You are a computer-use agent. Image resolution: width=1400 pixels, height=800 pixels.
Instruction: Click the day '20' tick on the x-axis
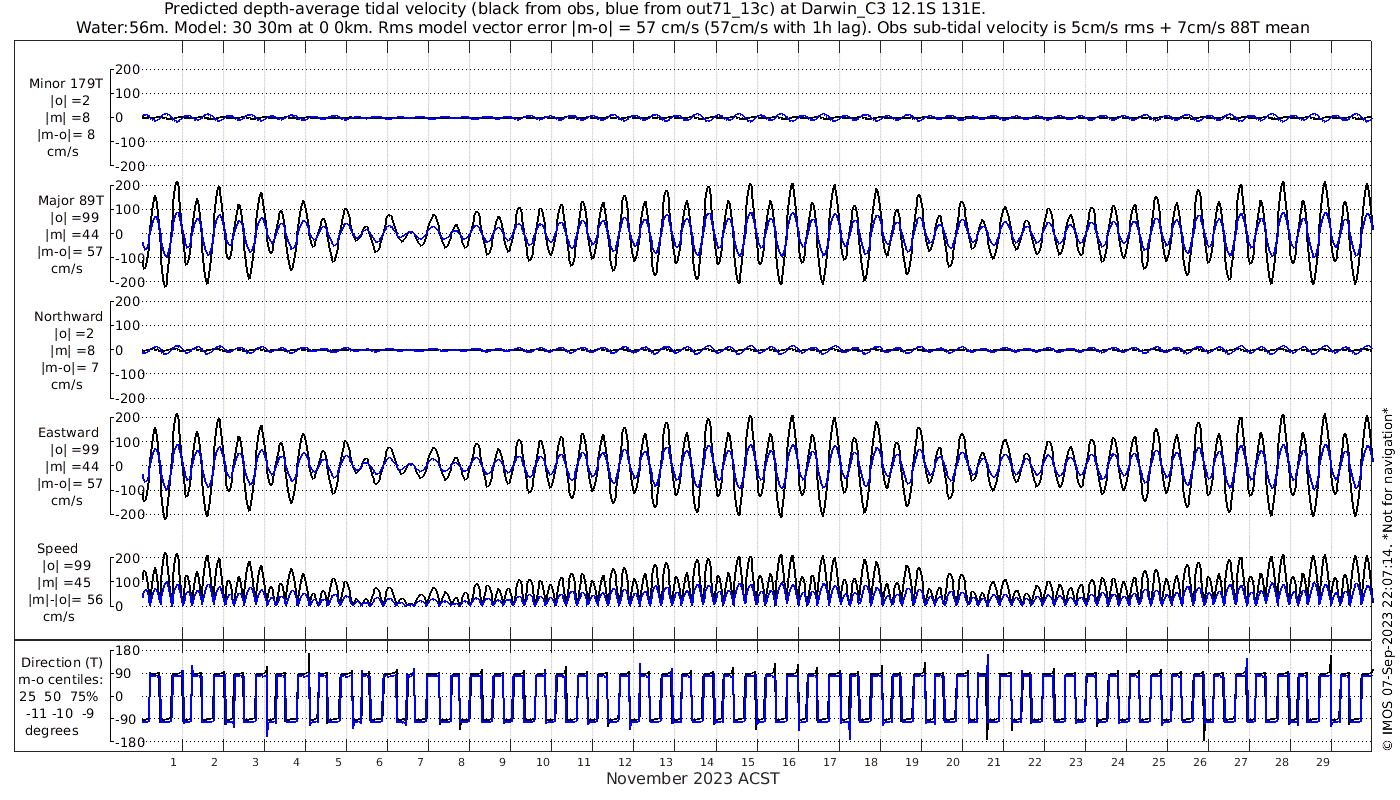[953, 762]
